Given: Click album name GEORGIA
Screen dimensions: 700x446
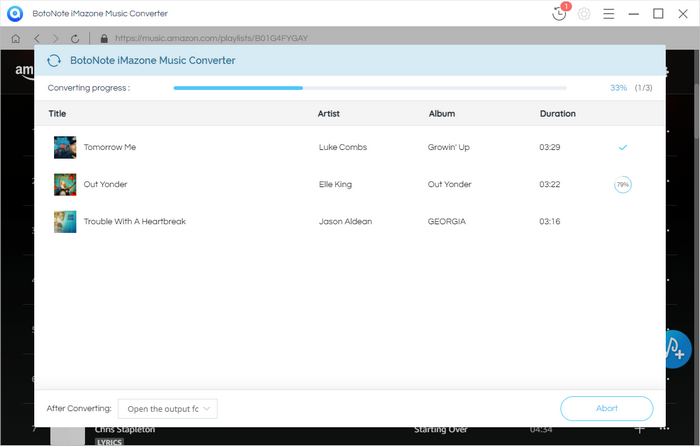Looking at the screenshot, I should tap(447, 221).
